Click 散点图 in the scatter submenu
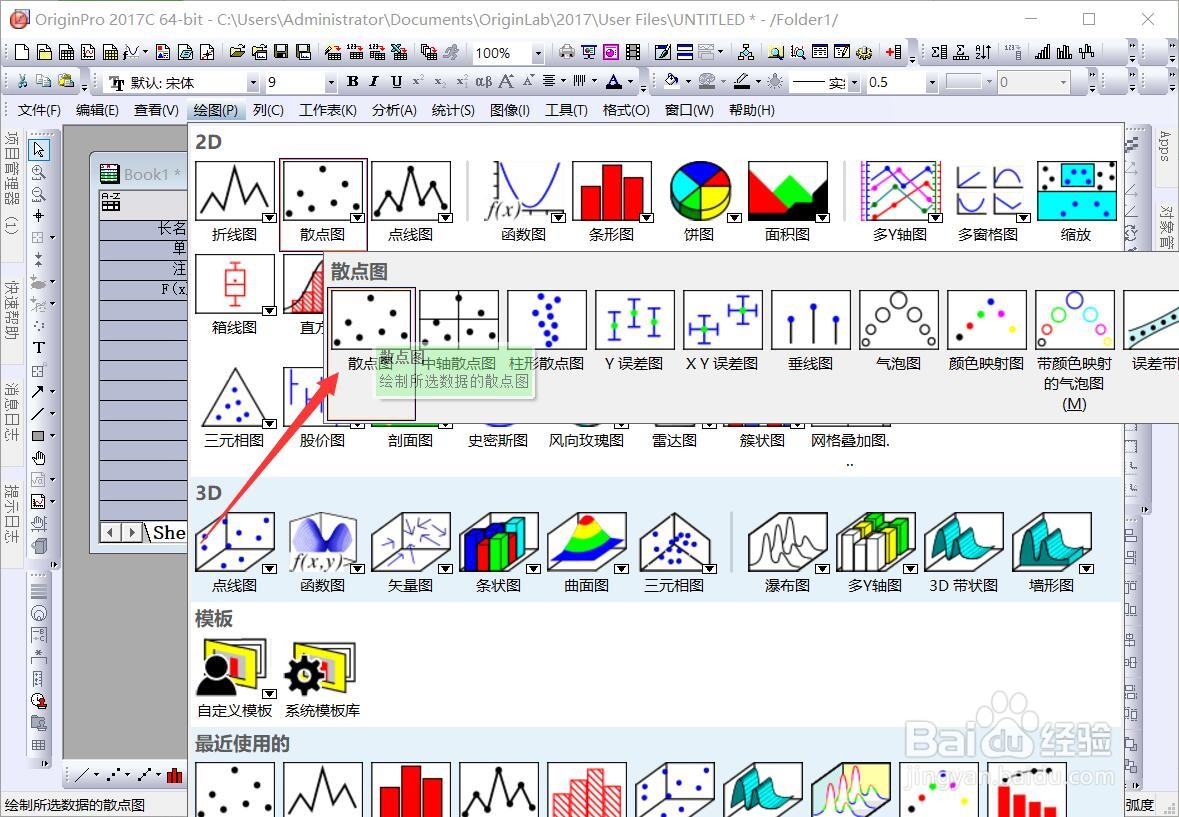The image size is (1179, 817). [371, 319]
